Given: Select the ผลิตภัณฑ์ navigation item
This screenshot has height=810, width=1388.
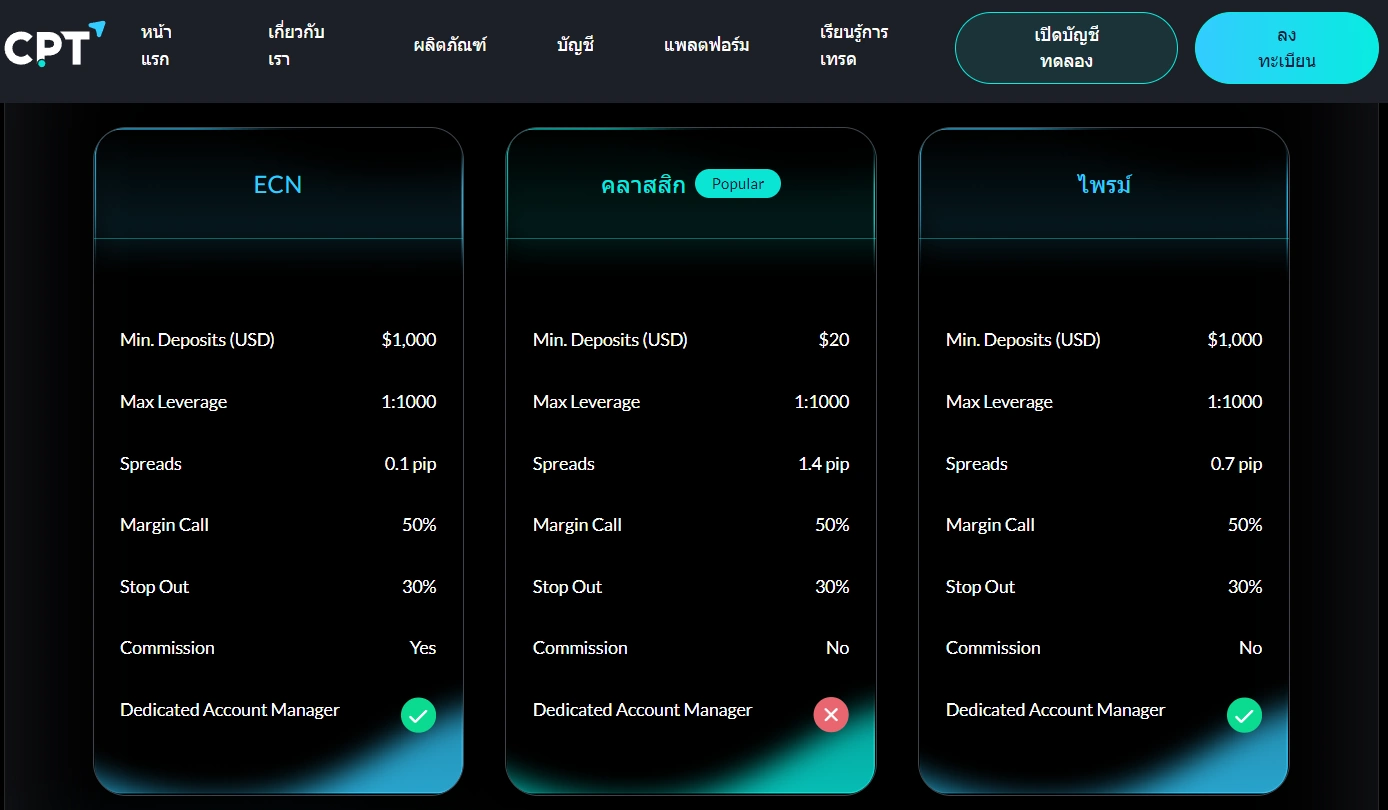Looking at the screenshot, I should 449,44.
